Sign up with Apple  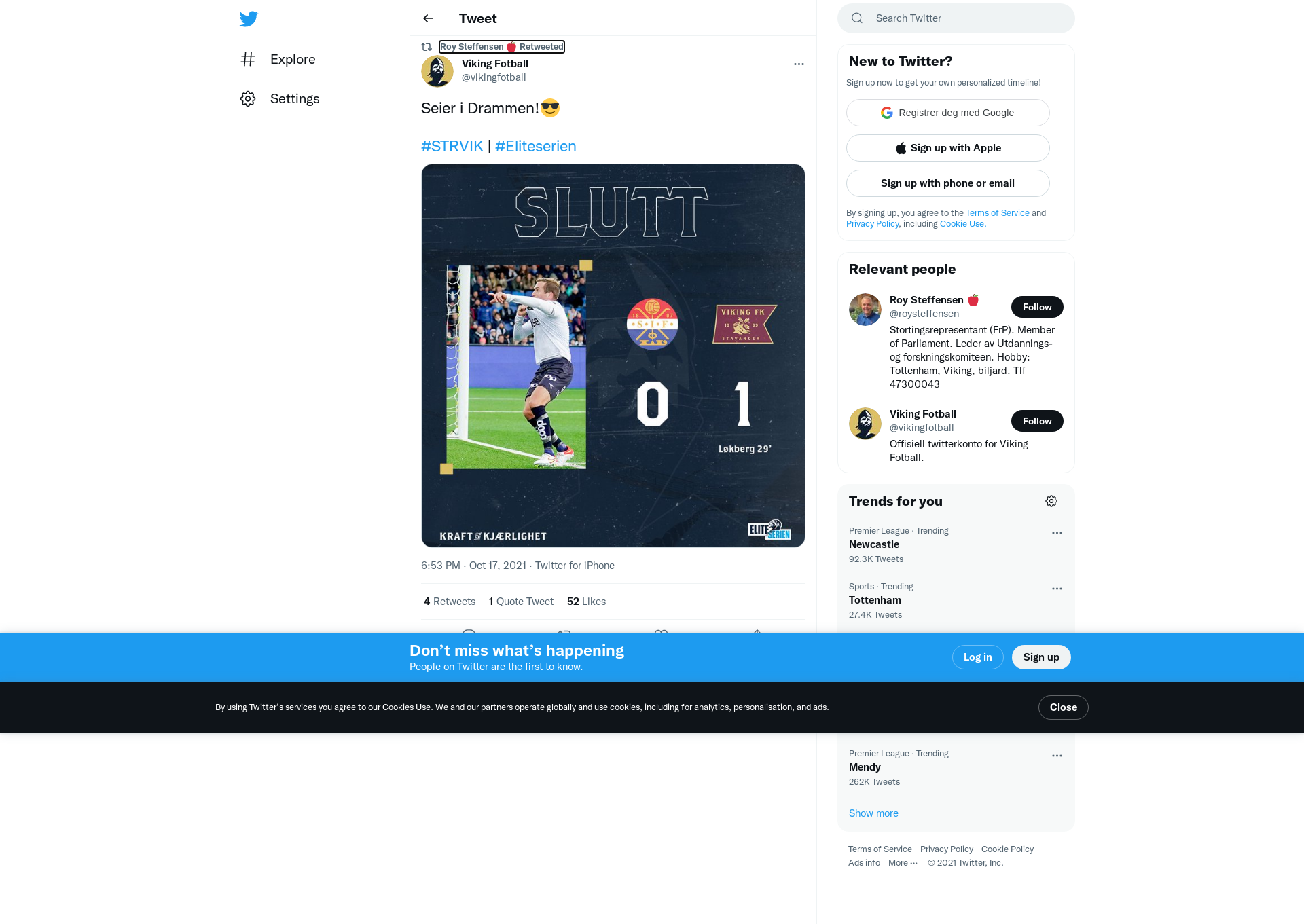click(x=947, y=148)
